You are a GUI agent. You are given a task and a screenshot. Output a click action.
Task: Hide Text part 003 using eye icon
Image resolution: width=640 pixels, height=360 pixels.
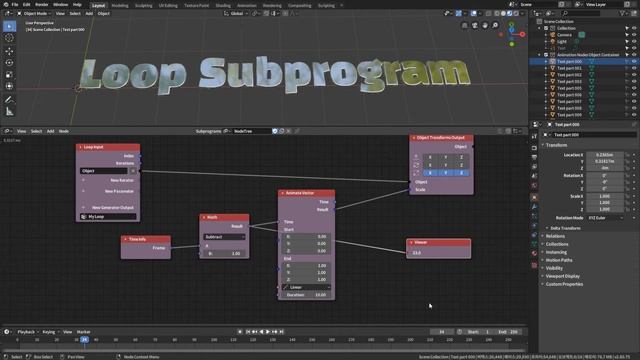point(634,82)
